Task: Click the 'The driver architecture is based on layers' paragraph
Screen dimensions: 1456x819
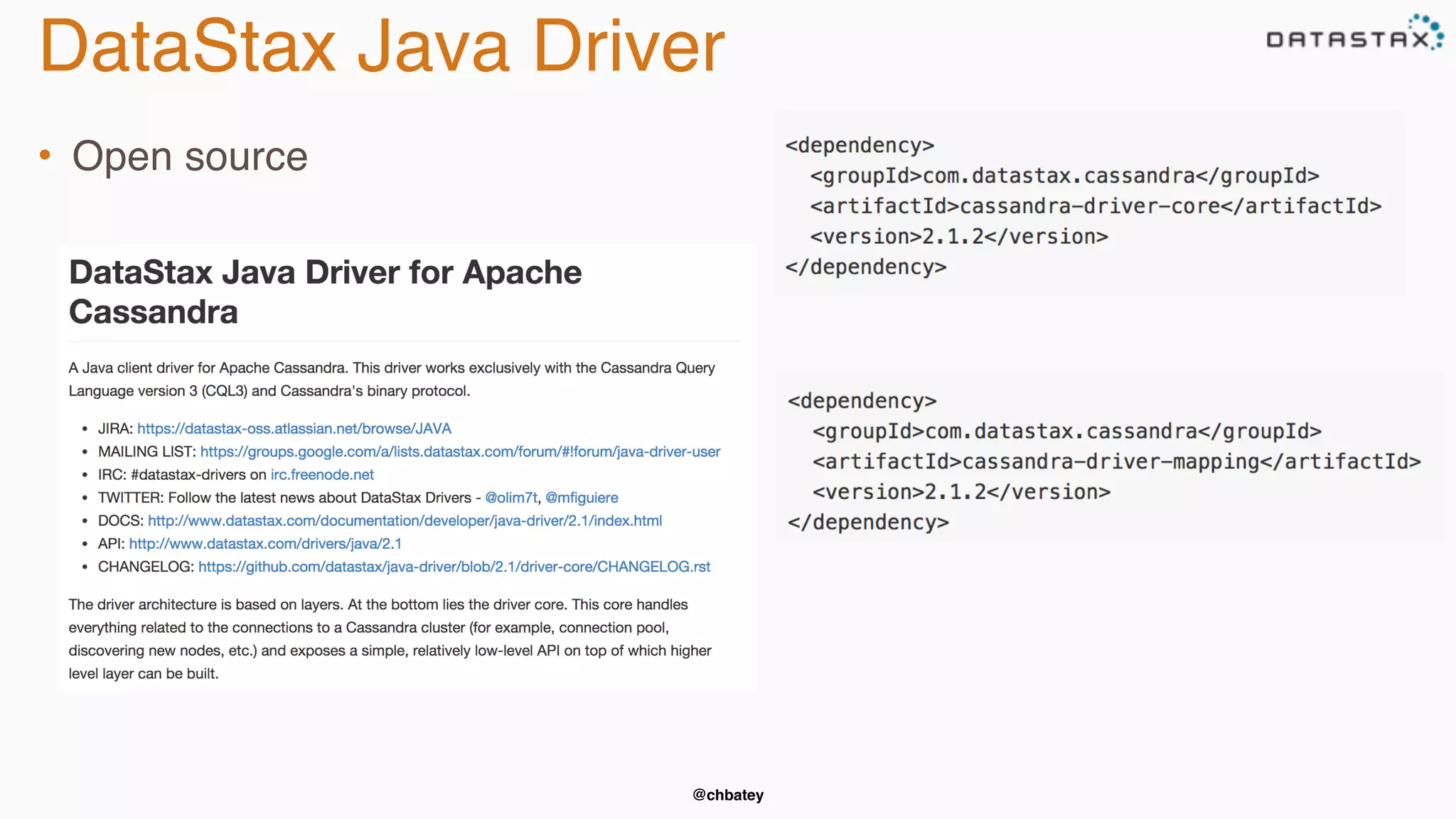Action: pos(390,638)
